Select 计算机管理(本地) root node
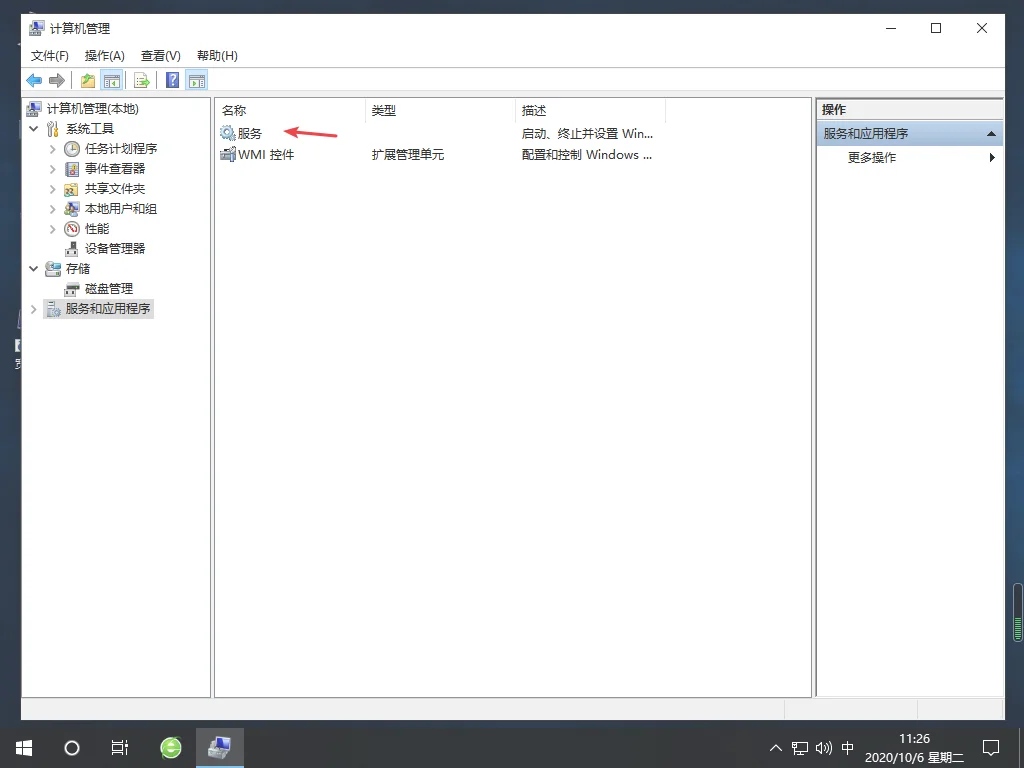 [x=93, y=109]
